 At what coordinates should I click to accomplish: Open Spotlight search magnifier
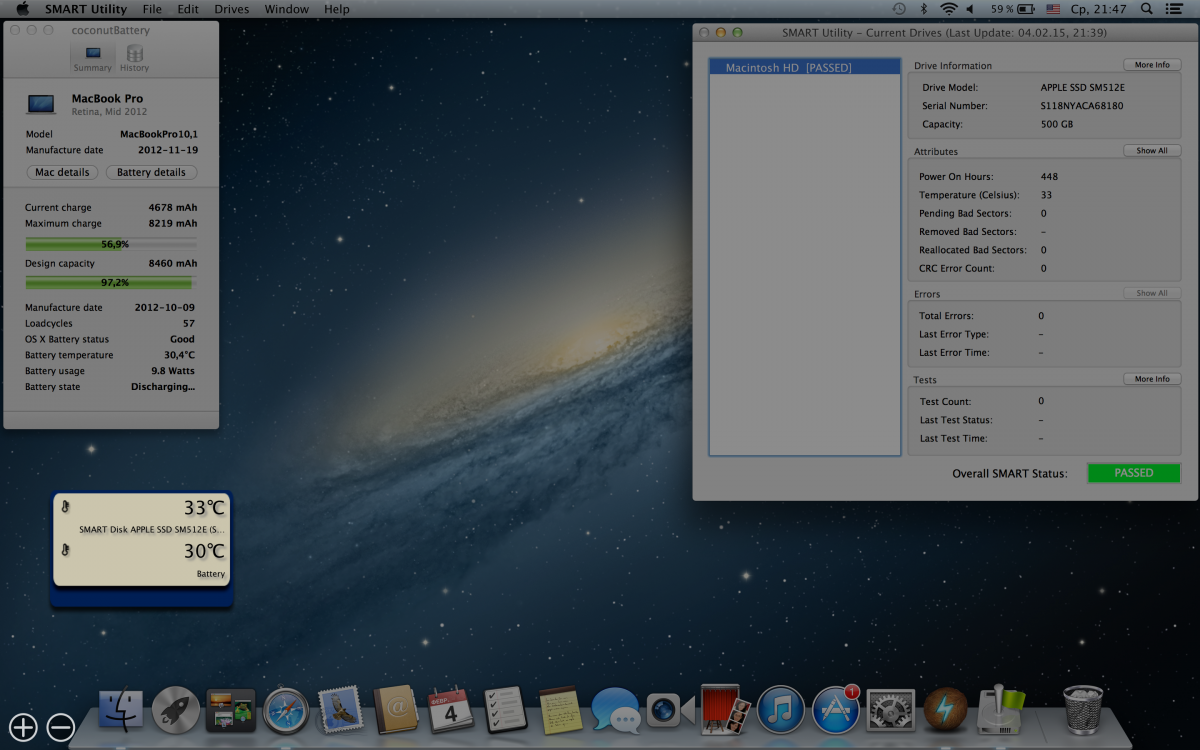(1146, 9)
